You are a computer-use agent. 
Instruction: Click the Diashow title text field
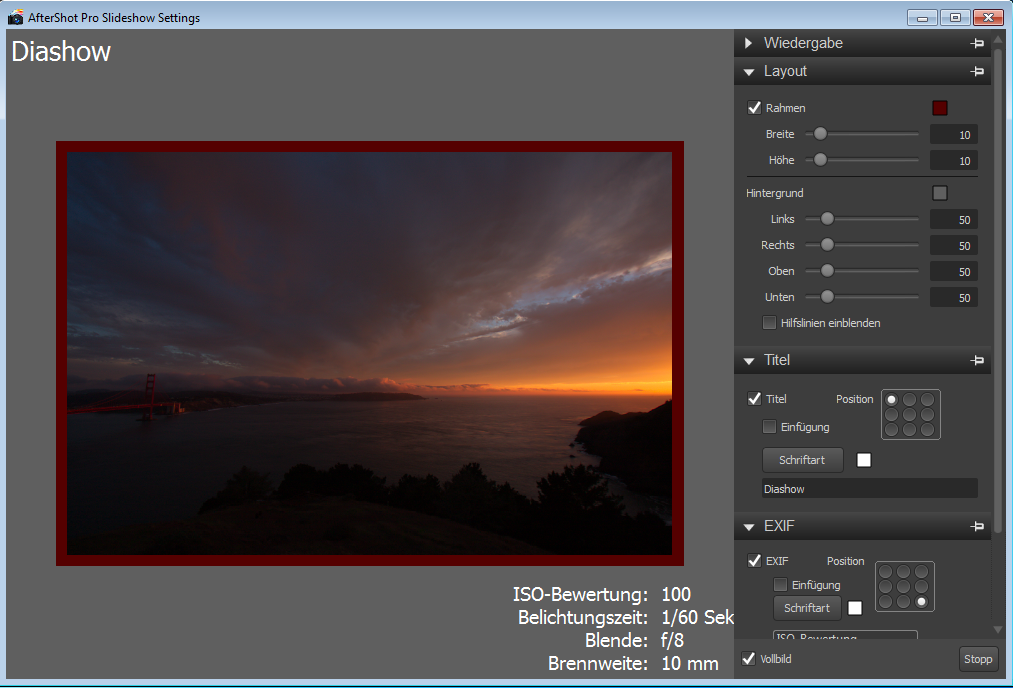pyautogui.click(x=868, y=489)
